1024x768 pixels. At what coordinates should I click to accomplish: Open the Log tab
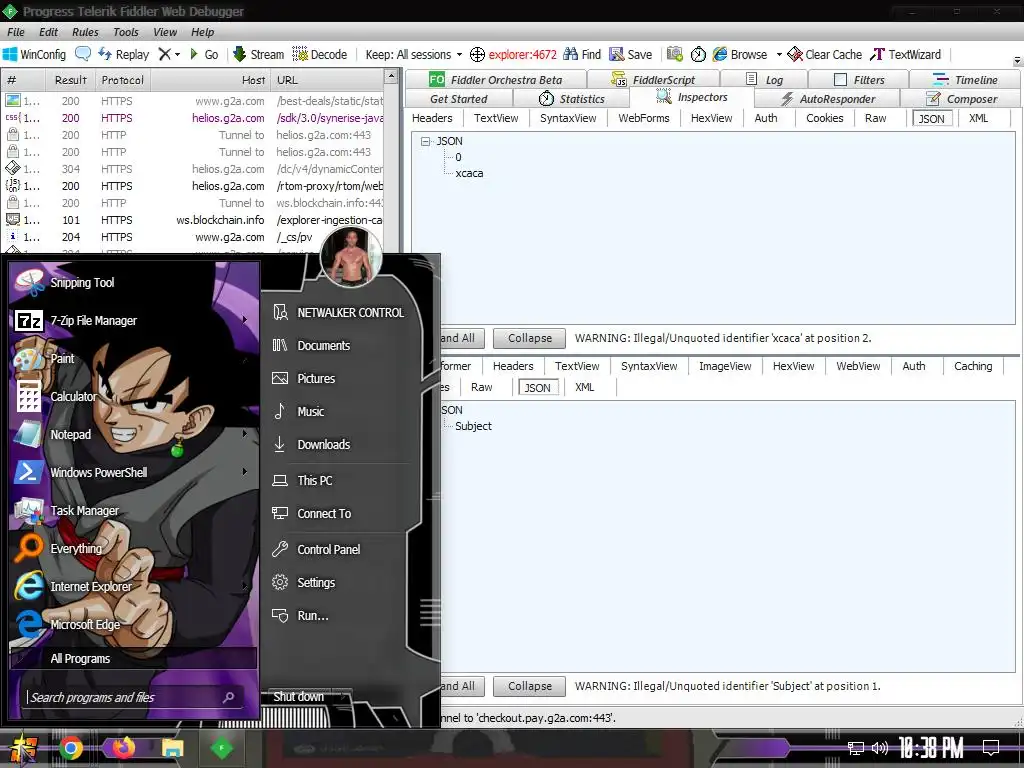(765, 80)
